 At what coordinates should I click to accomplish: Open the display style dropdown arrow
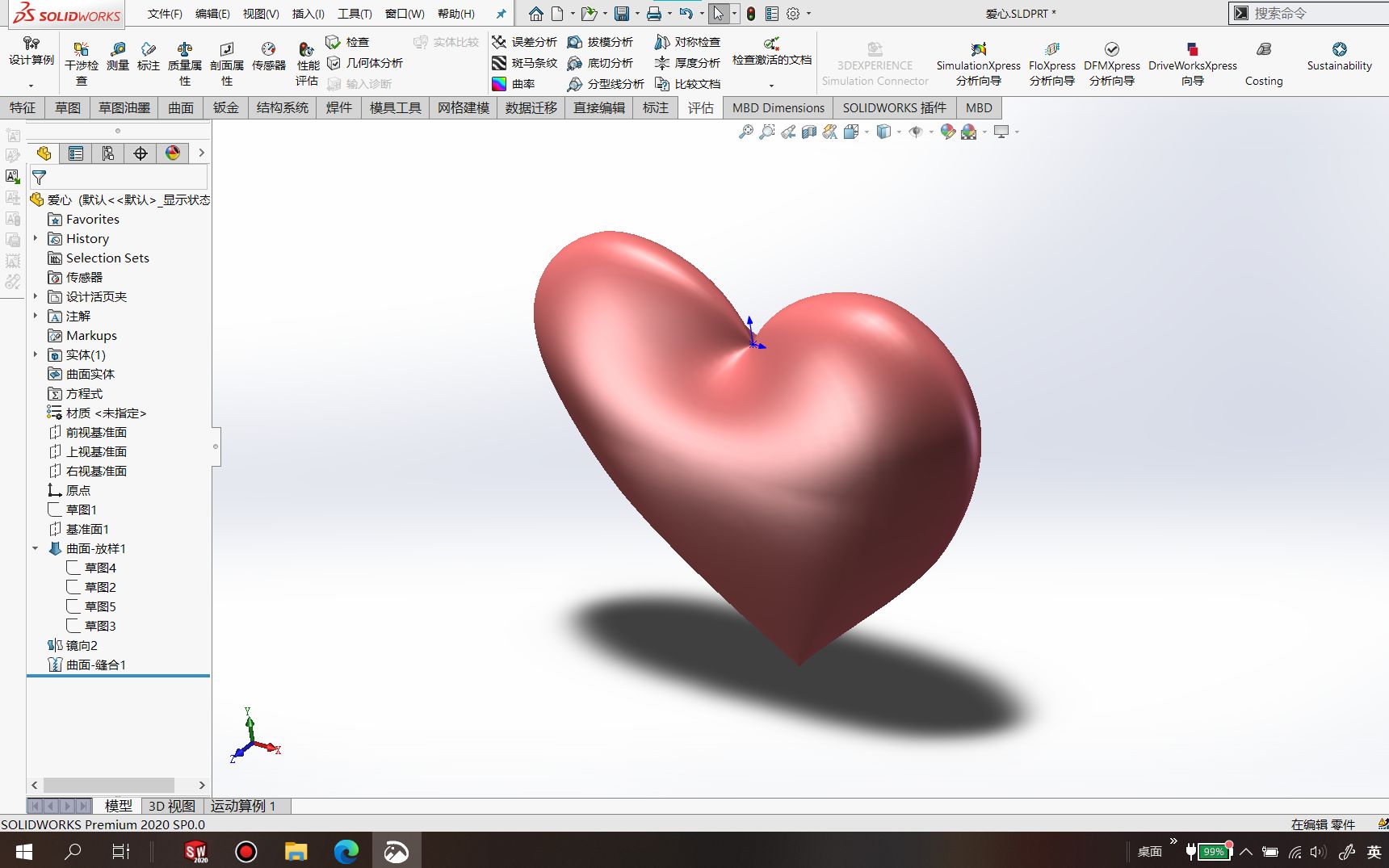tap(898, 132)
